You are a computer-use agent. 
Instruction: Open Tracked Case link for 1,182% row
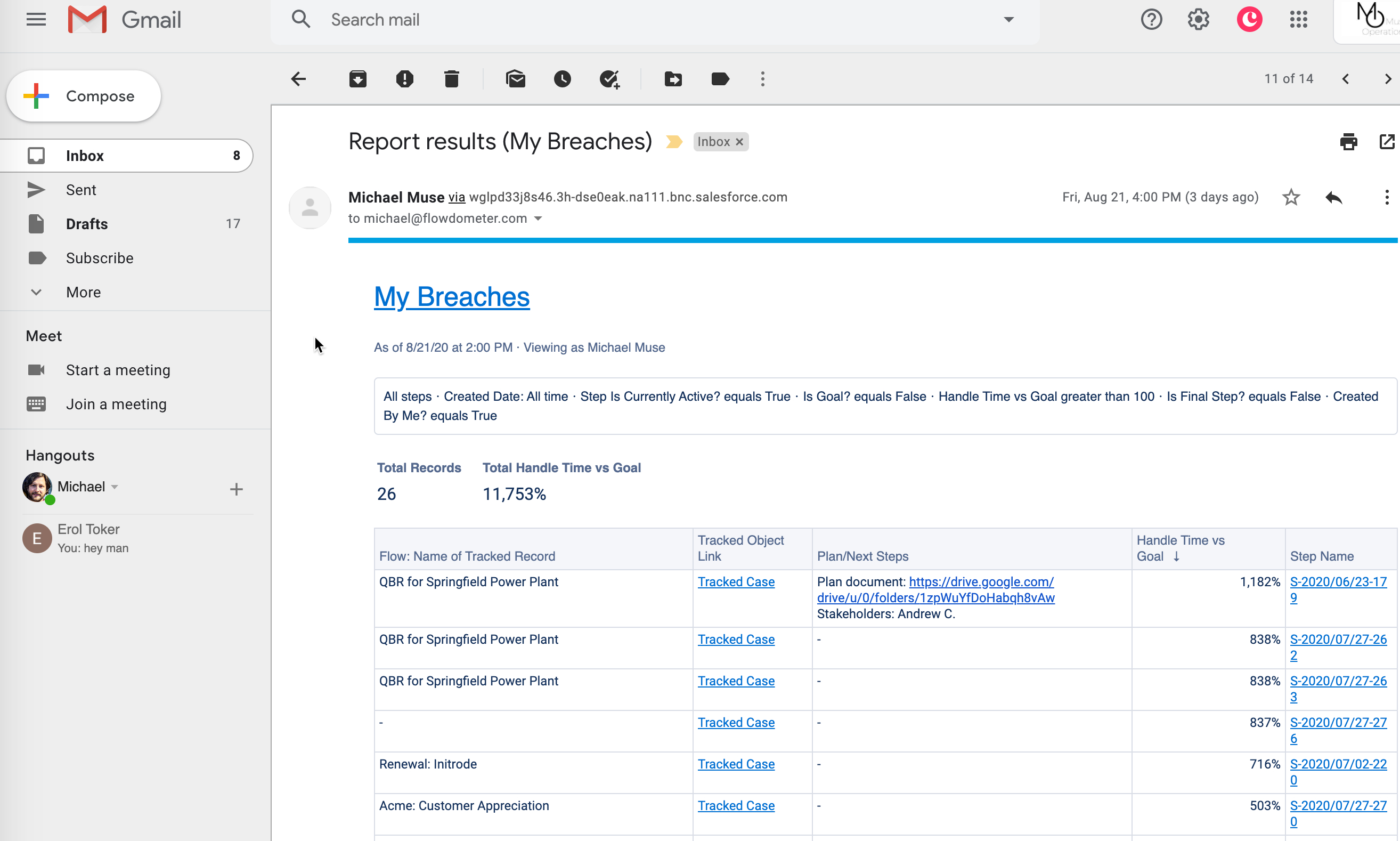click(736, 582)
